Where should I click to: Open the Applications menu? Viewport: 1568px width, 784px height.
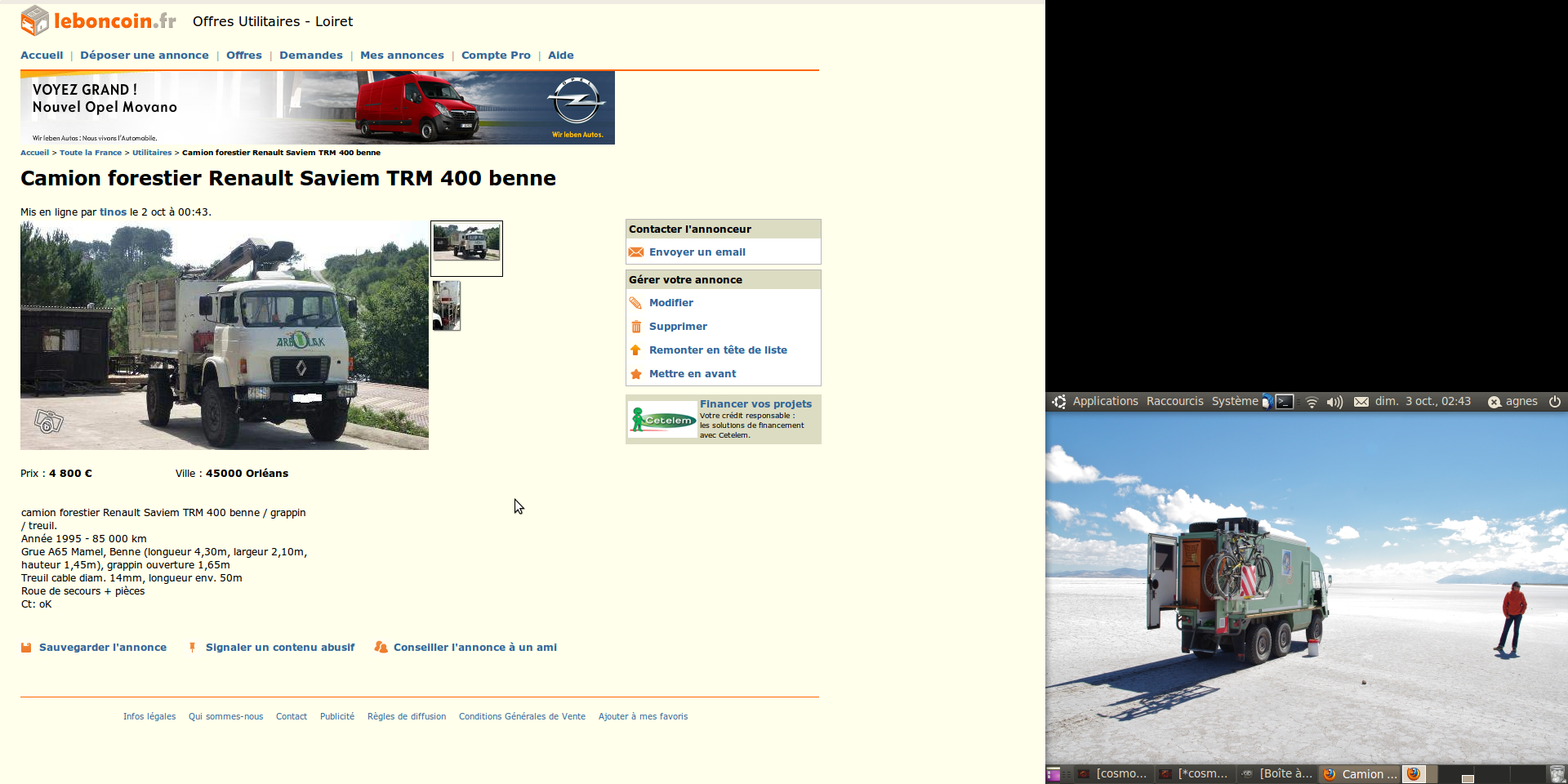[x=1104, y=402]
